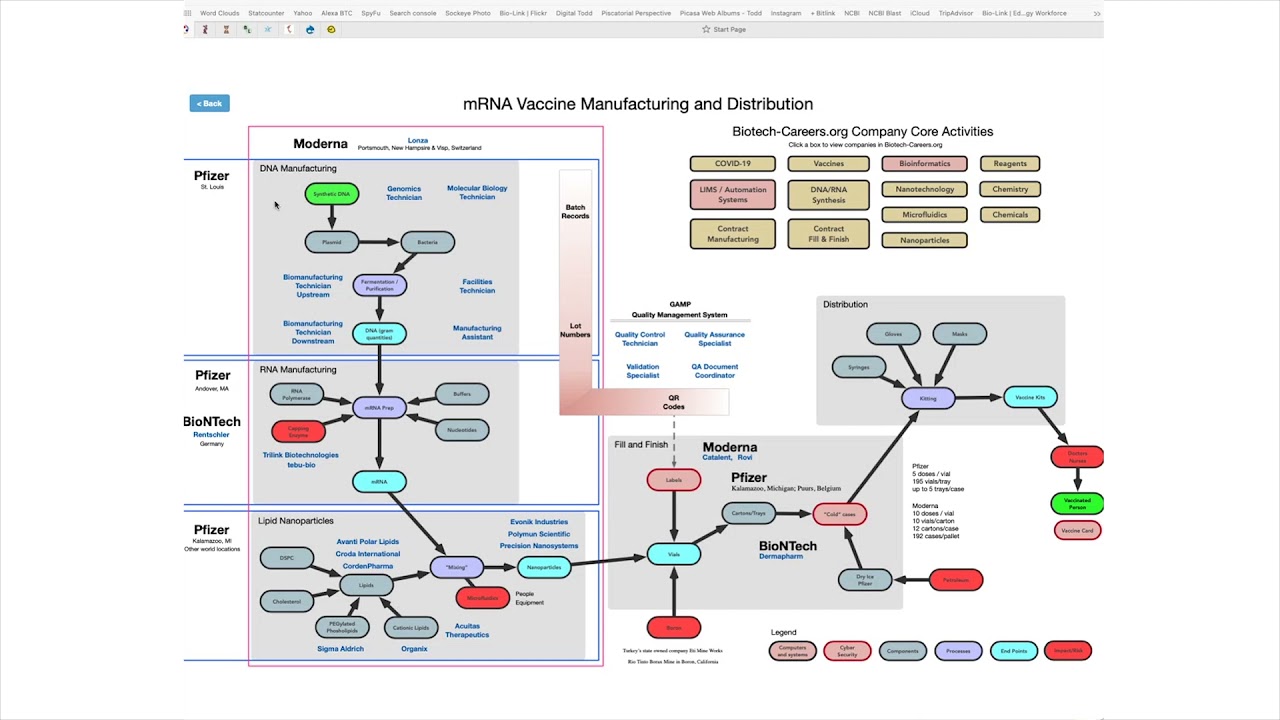Open the TripAdvisor bookmark
Viewport: 1280px width, 720px height.
click(957, 13)
